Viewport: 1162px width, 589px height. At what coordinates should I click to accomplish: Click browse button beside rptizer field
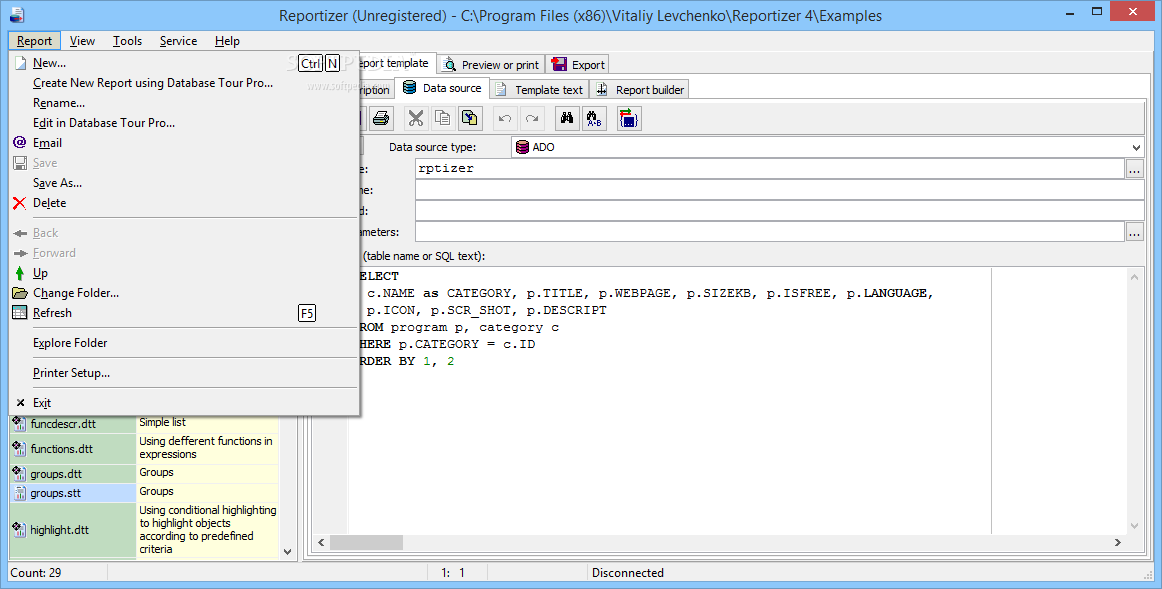point(1135,170)
